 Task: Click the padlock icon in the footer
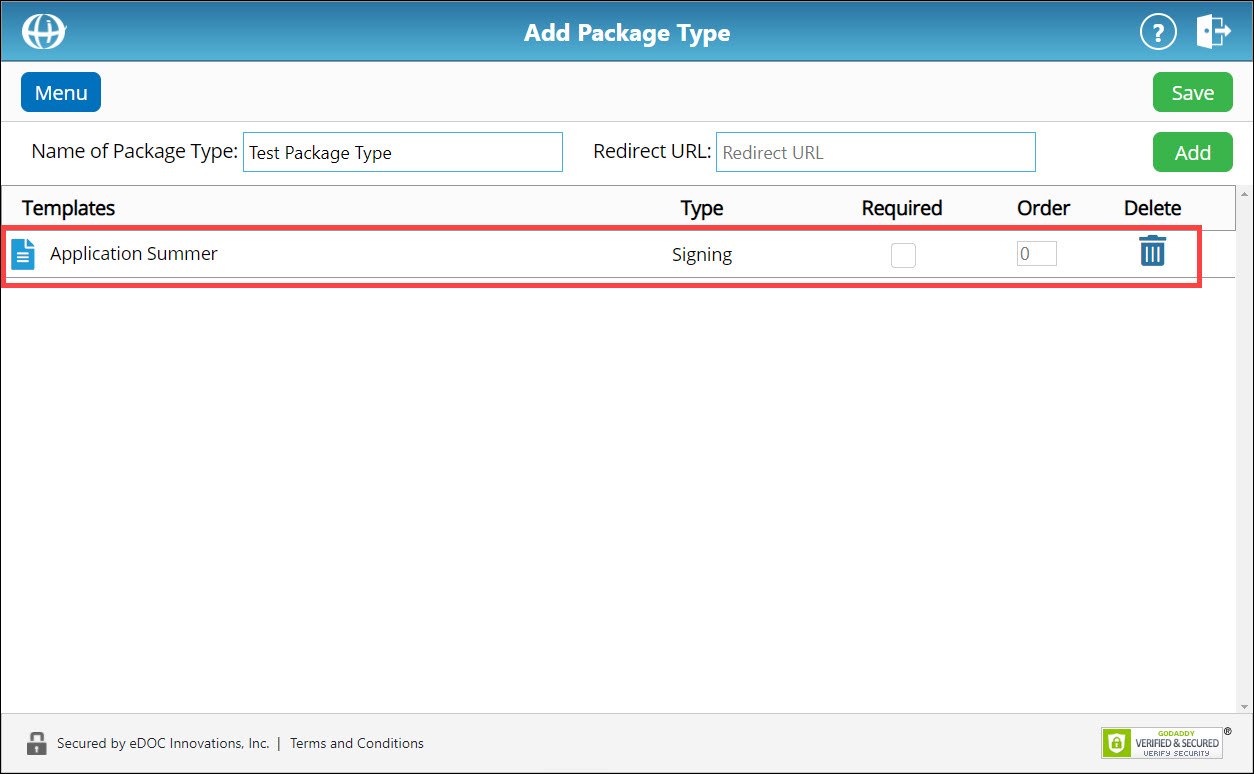pyautogui.click(x=37, y=743)
